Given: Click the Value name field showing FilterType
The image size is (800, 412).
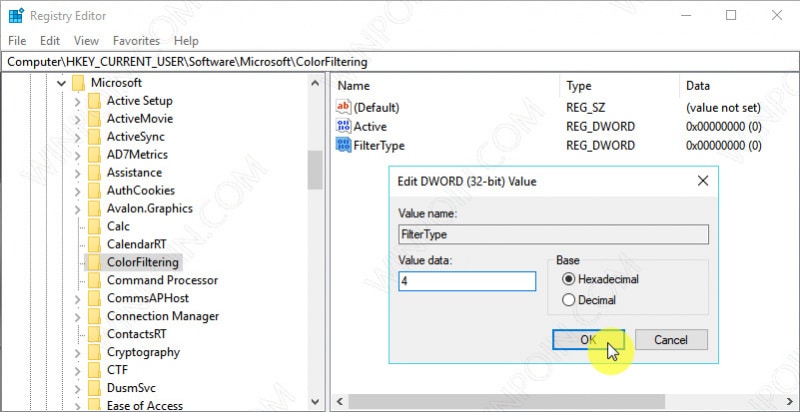Looking at the screenshot, I should pos(553,235).
